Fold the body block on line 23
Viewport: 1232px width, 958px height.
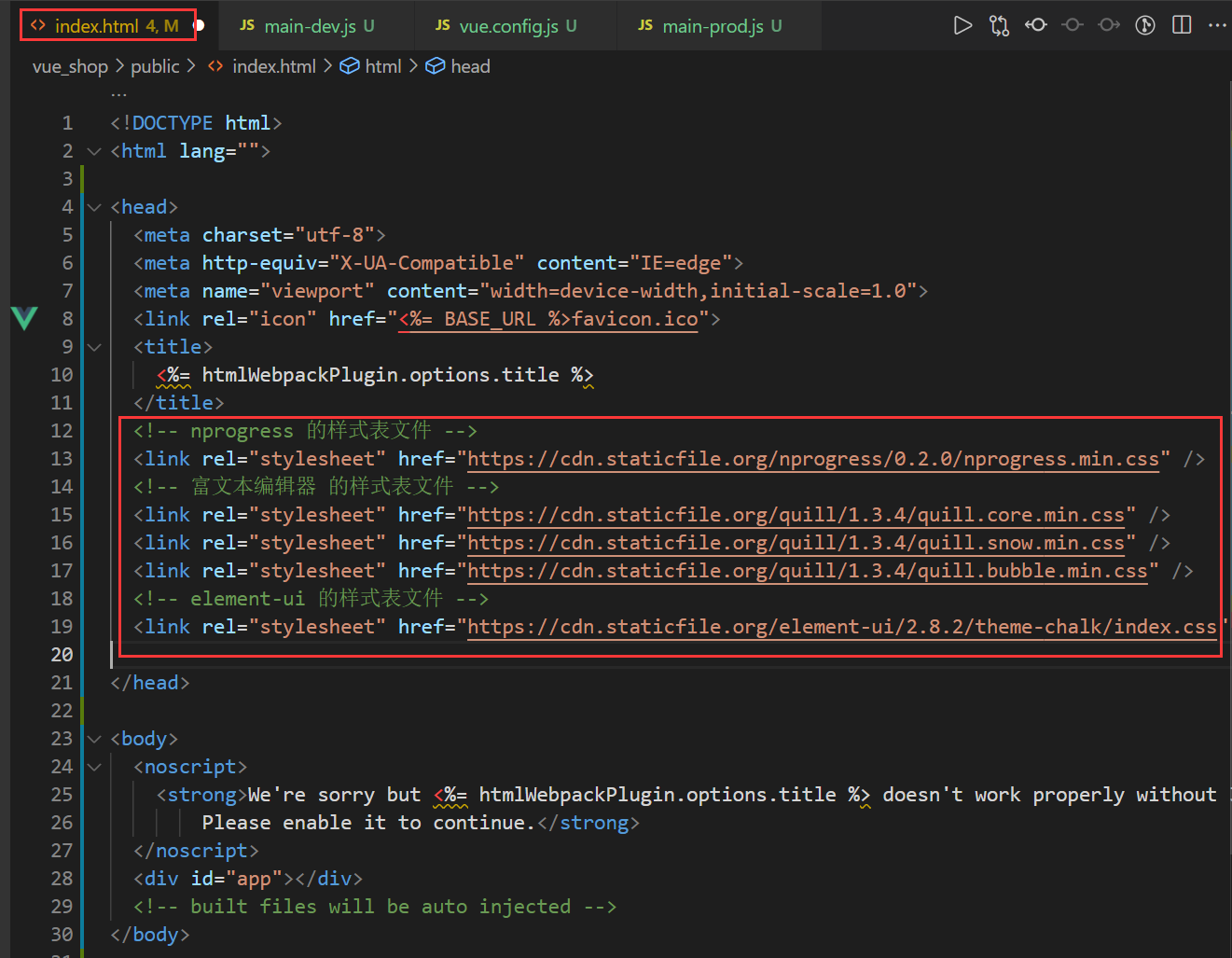(94, 739)
